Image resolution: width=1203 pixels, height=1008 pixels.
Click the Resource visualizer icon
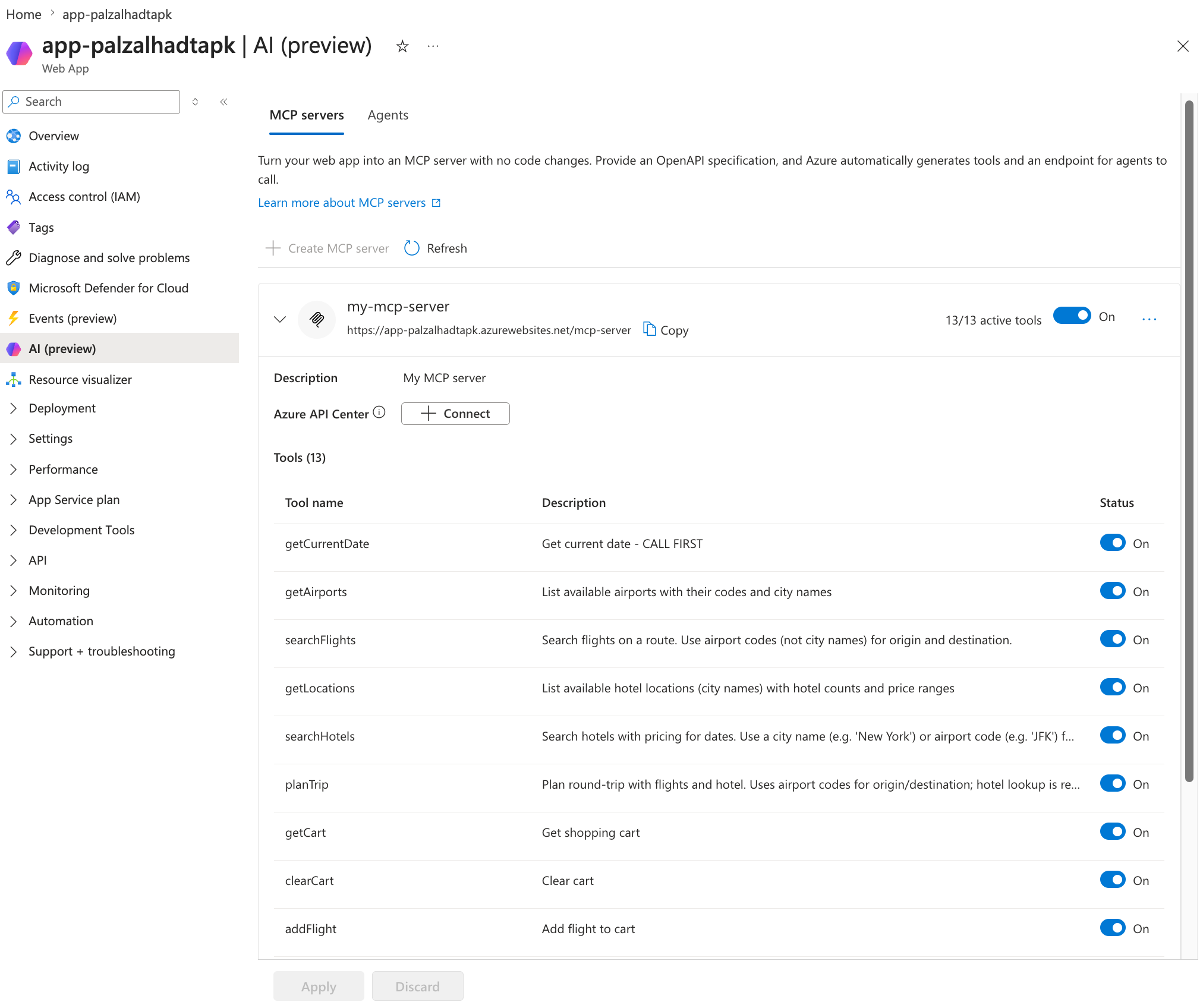pos(14,380)
